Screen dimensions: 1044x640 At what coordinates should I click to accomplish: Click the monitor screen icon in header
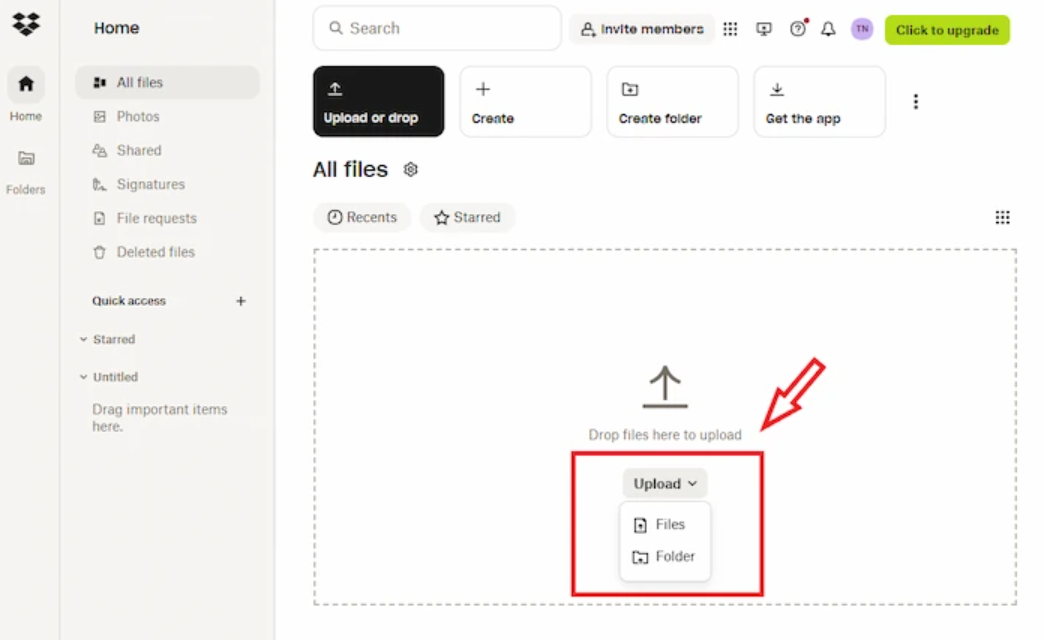click(x=764, y=29)
